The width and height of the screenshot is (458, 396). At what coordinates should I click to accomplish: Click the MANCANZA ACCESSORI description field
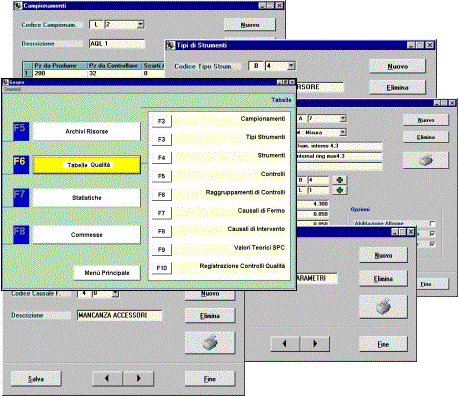point(120,315)
